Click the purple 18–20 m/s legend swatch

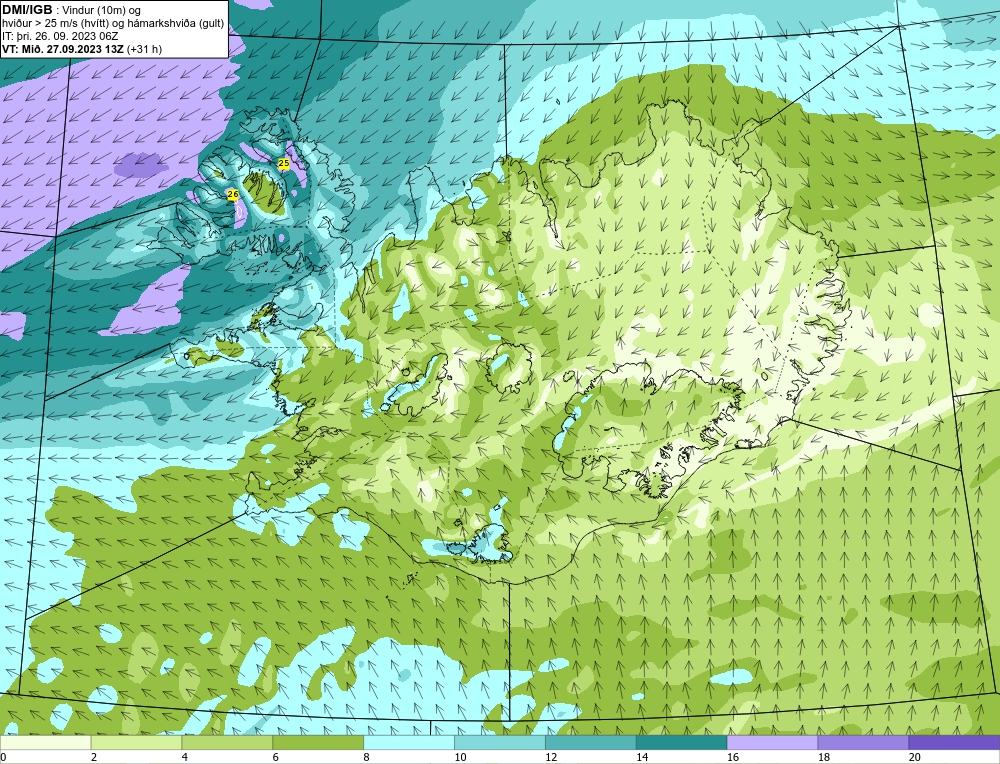(x=863, y=742)
